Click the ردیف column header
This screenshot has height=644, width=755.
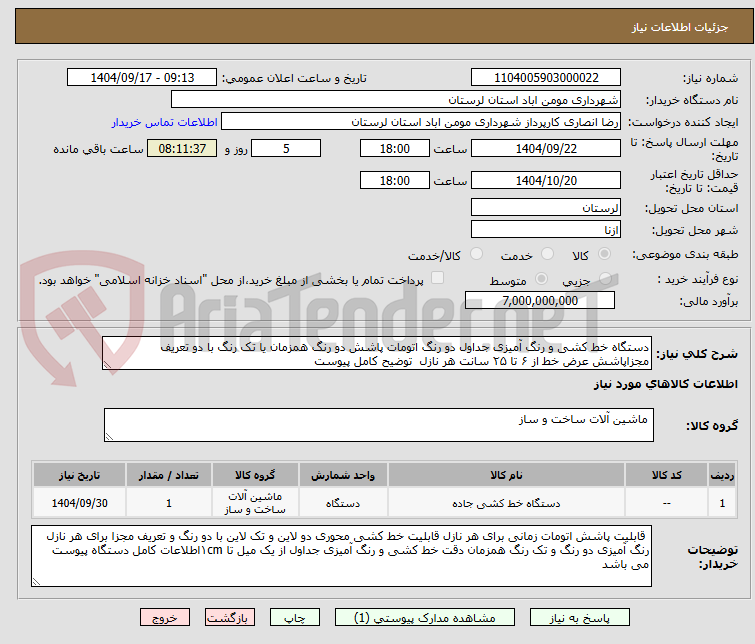tap(722, 475)
